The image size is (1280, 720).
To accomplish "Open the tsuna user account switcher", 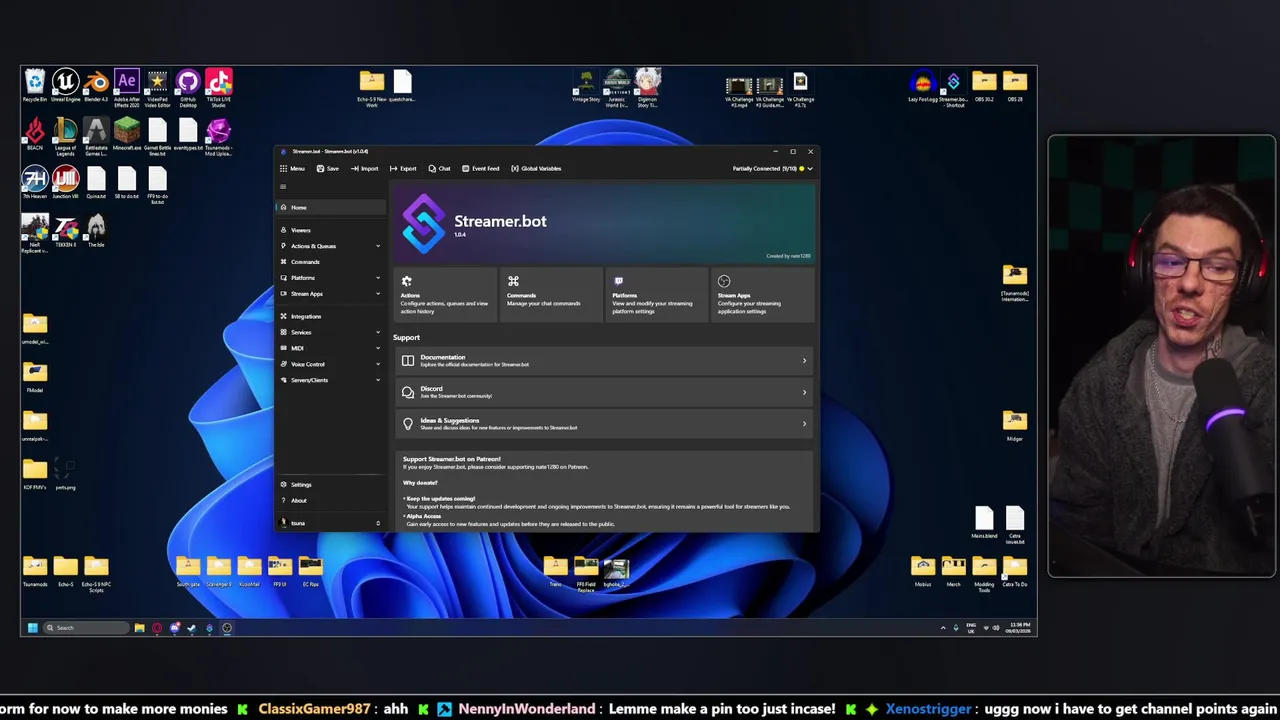I will coord(331,523).
